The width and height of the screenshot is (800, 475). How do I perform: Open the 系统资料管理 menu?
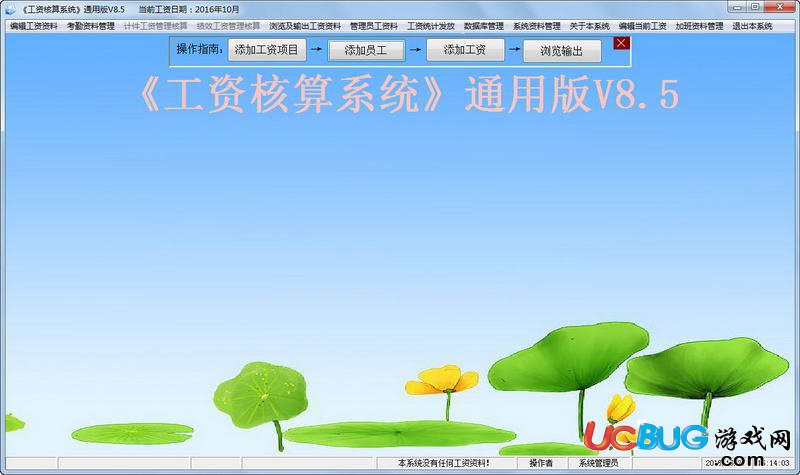tap(537, 26)
